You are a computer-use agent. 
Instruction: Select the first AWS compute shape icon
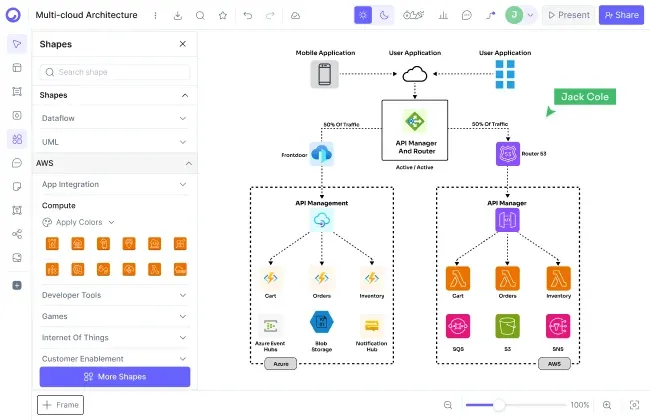point(52,244)
